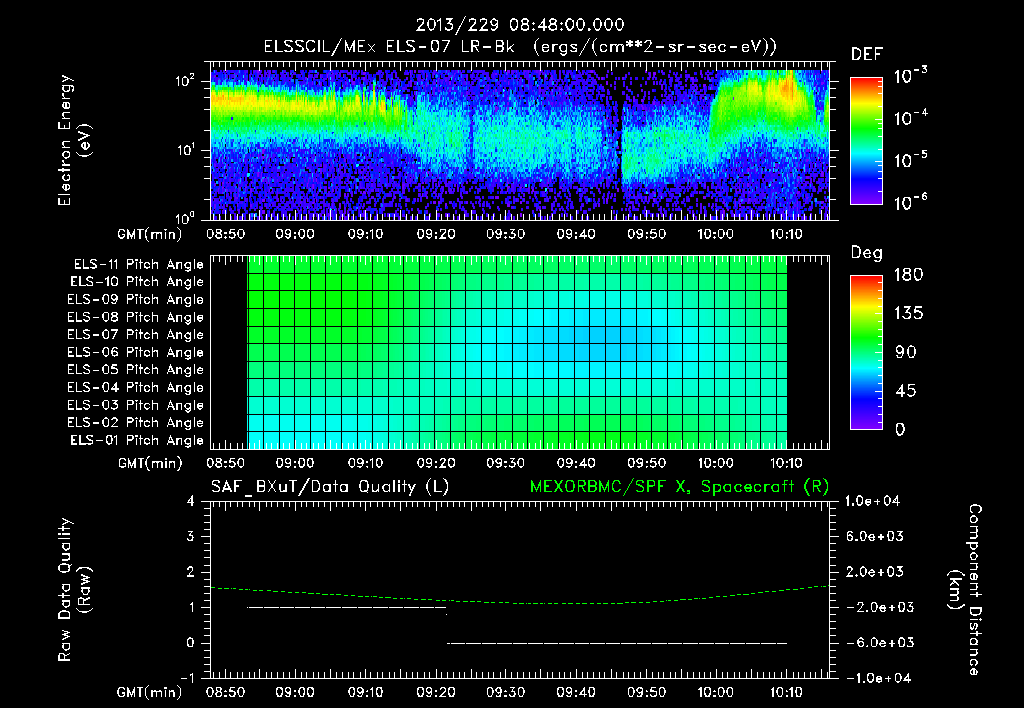The height and width of the screenshot is (708, 1024).
Task: Click the DEF color bar in top panel
Action: tap(866, 140)
